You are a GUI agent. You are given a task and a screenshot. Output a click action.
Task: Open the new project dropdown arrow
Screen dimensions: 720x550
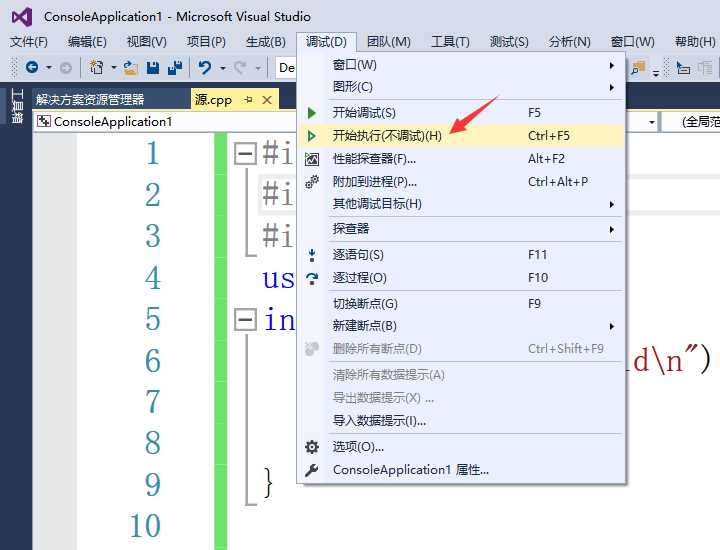(x=113, y=68)
